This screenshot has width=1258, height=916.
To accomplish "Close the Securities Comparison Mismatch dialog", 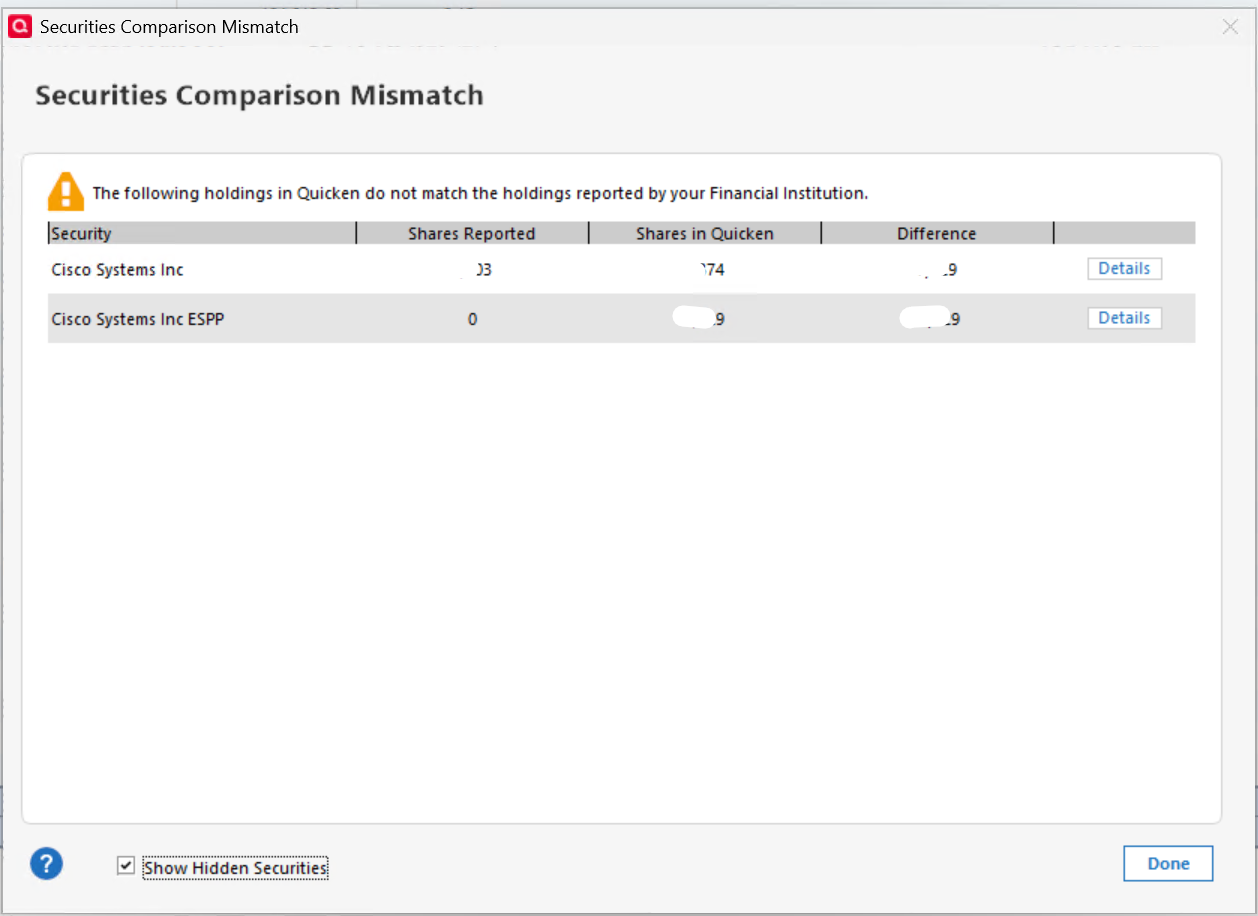I will pos(1230,27).
